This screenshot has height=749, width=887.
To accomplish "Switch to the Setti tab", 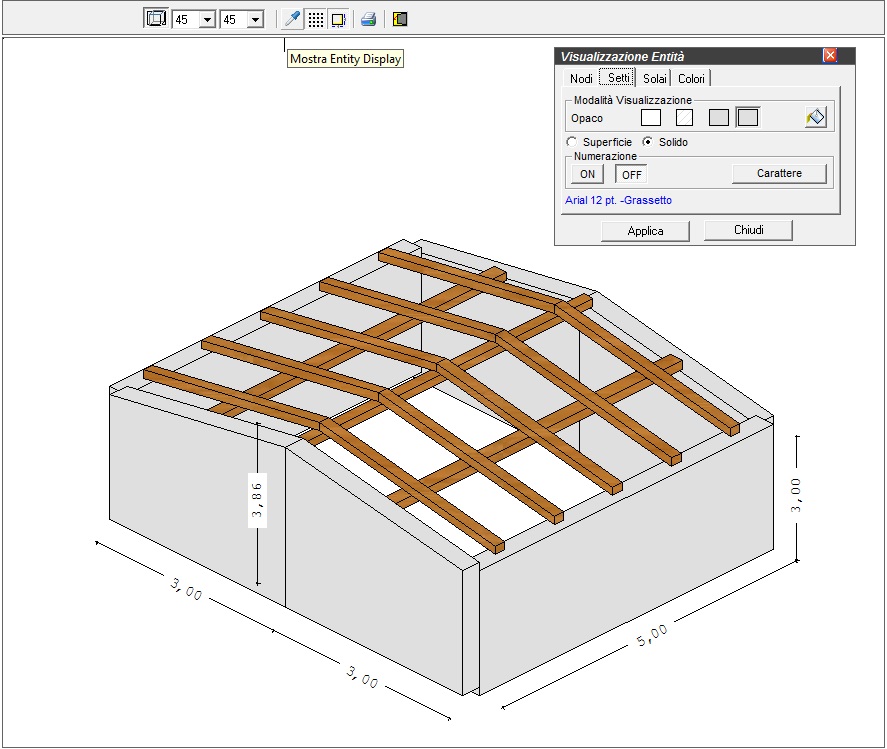I will coord(618,78).
